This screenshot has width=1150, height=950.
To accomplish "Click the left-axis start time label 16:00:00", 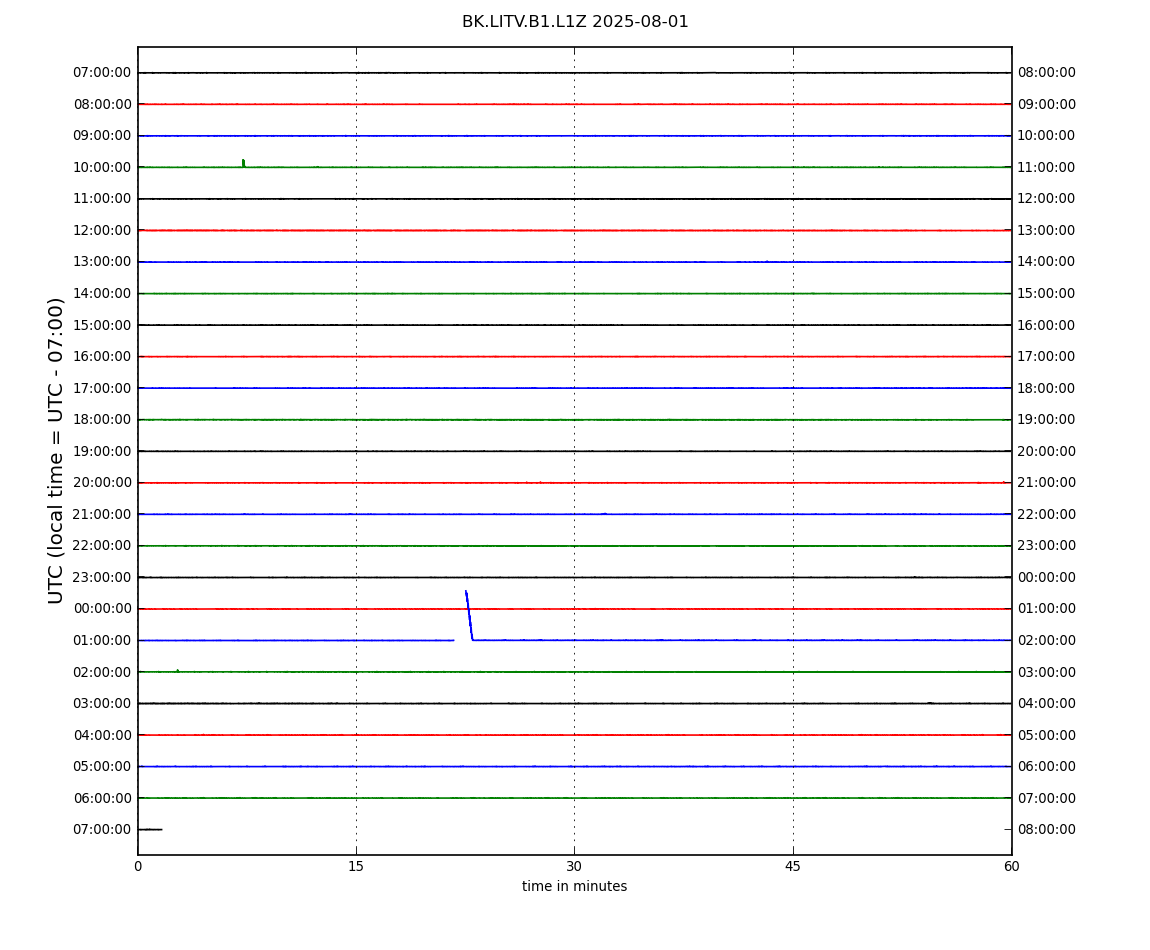I will 103,357.
